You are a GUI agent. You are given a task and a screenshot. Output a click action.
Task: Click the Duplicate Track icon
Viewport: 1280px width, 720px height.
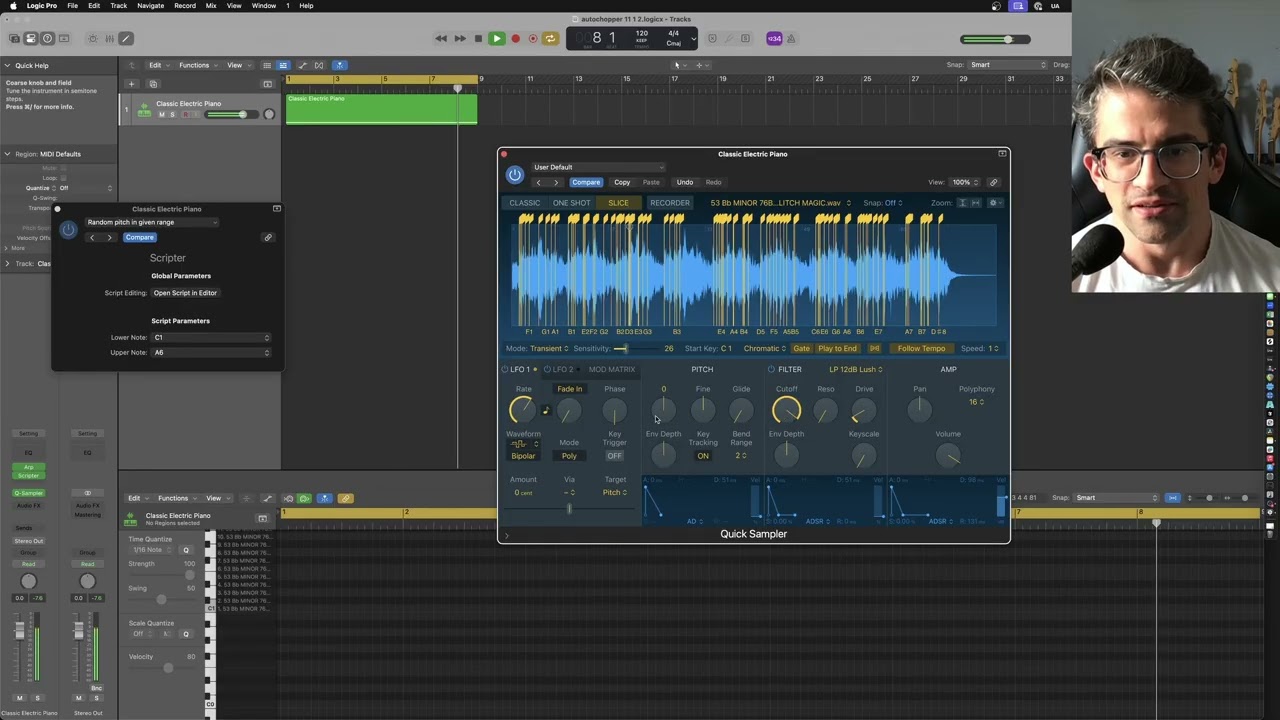pos(153,84)
